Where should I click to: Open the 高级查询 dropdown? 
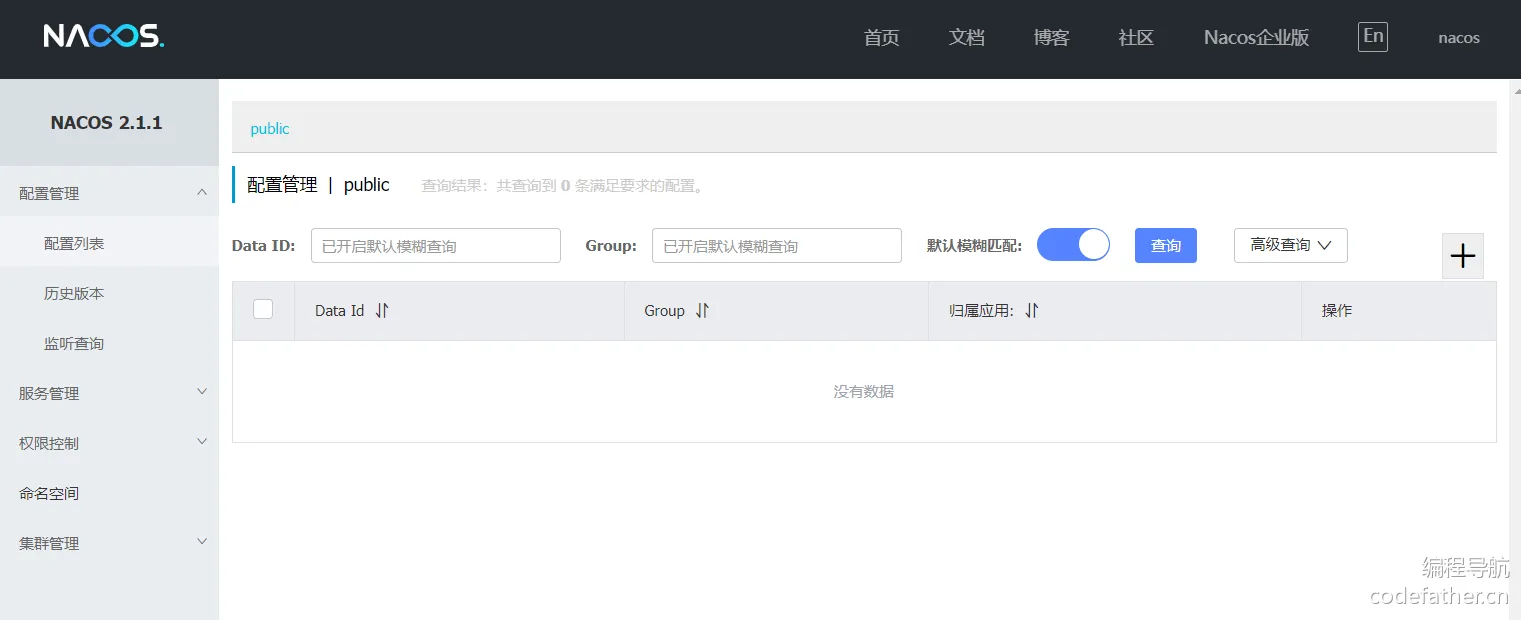point(1291,245)
